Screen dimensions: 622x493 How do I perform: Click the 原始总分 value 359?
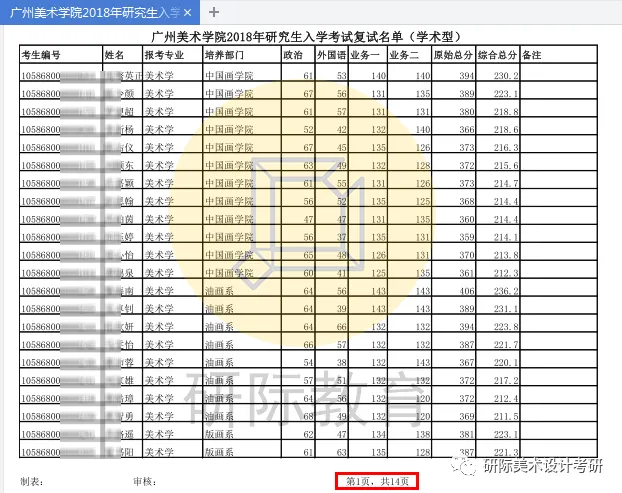coord(467,237)
